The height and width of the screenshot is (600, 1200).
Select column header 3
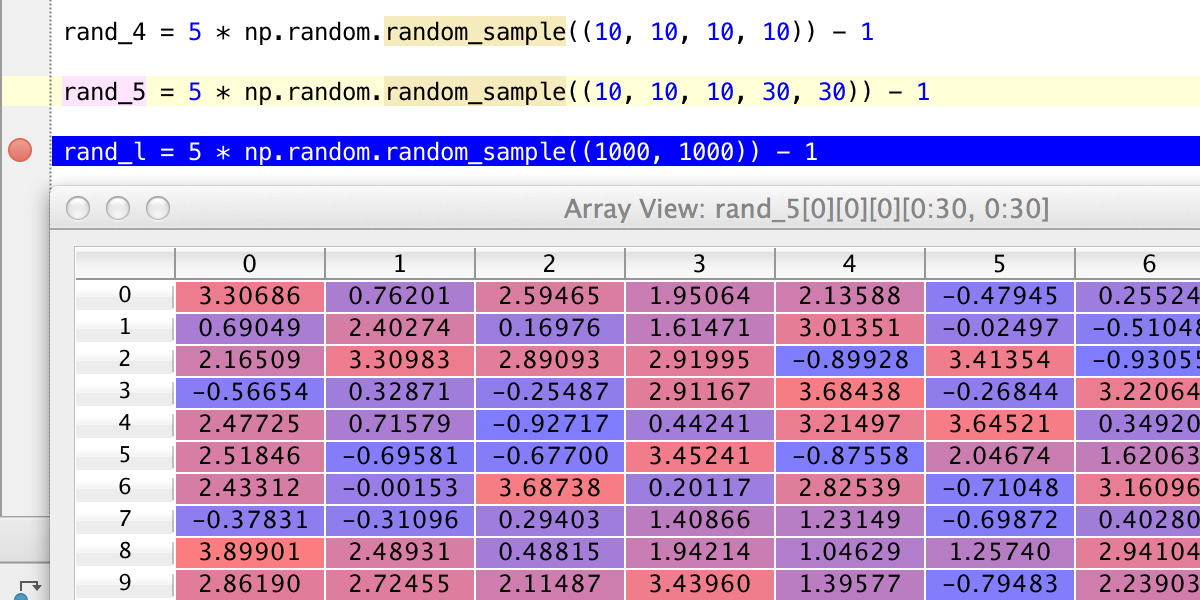pyautogui.click(x=700, y=264)
